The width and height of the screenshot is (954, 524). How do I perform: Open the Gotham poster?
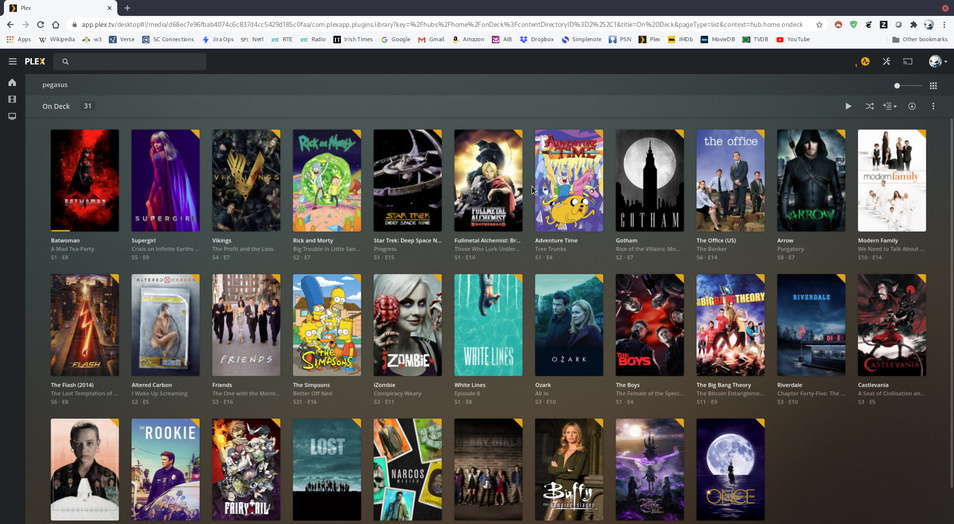pos(650,180)
